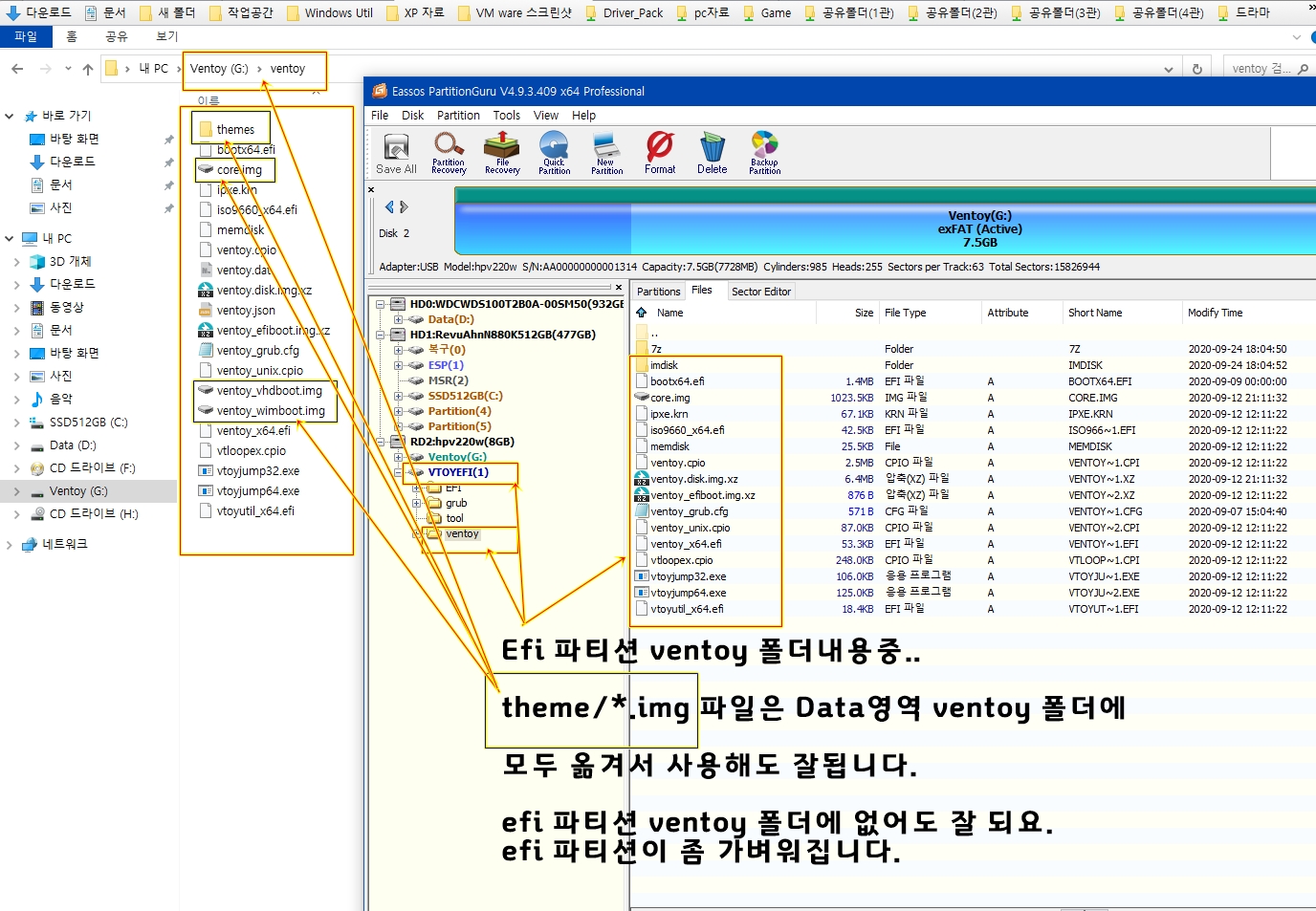Select the ventoy folder in disk tree
Image resolution: width=1316 pixels, height=911 pixels.
tap(462, 533)
